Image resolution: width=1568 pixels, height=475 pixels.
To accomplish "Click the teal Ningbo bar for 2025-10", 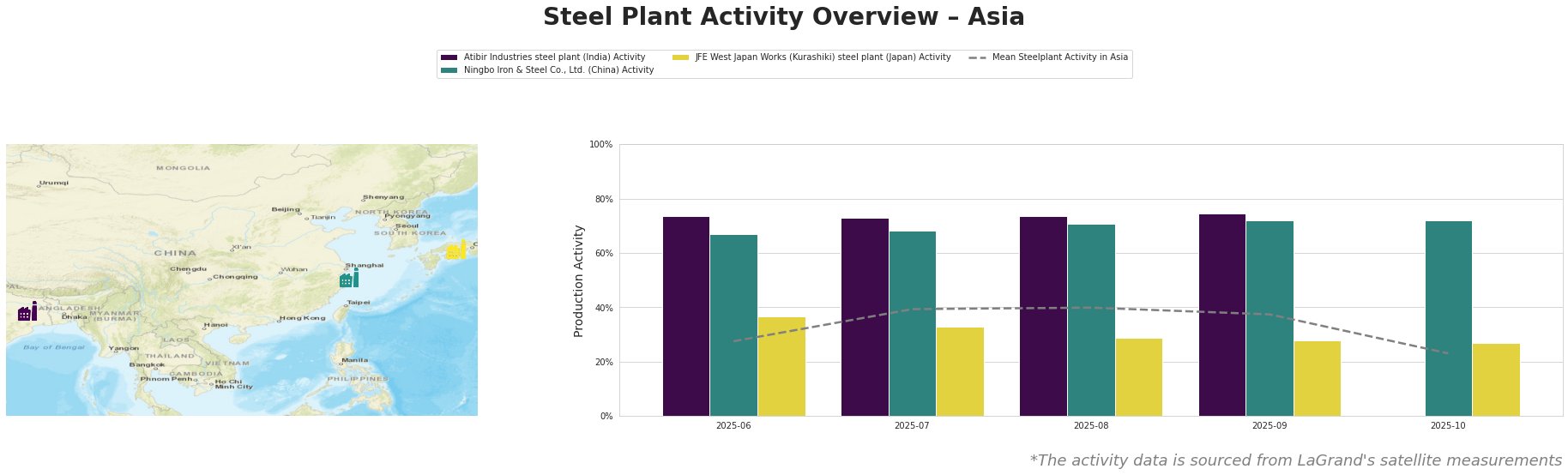I will click(1448, 319).
